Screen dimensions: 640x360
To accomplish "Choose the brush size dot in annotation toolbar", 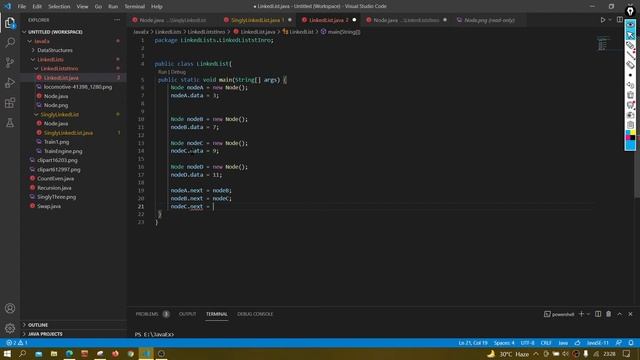I will pos(630,75).
